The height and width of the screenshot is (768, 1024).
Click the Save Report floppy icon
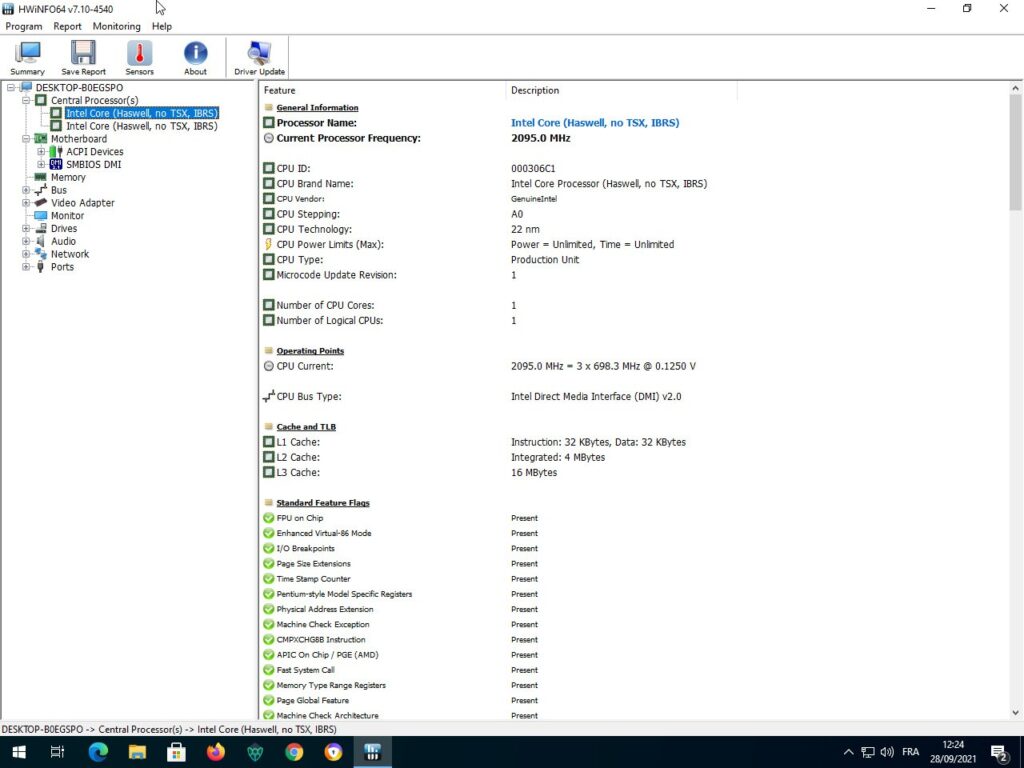click(83, 57)
